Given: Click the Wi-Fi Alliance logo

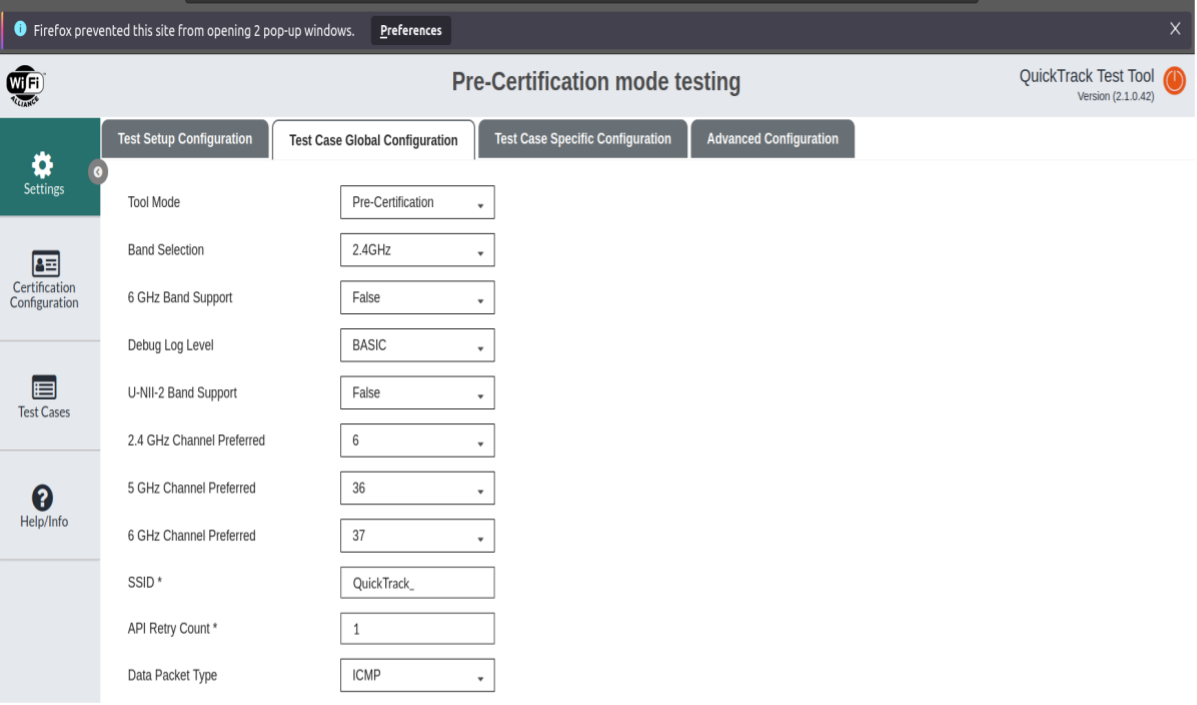Looking at the screenshot, I should [x=25, y=85].
